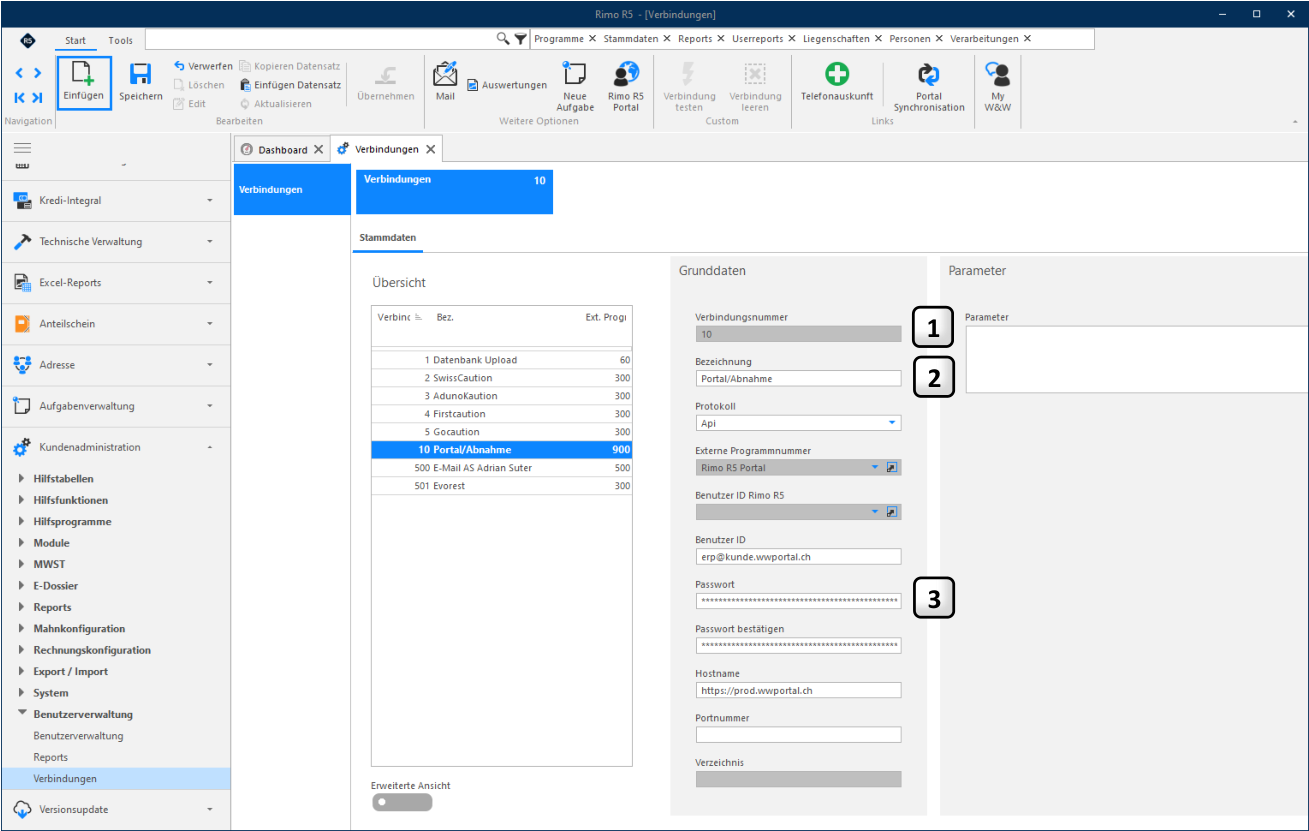Toggle the Erweiterte Ansicht switch

tap(402, 802)
